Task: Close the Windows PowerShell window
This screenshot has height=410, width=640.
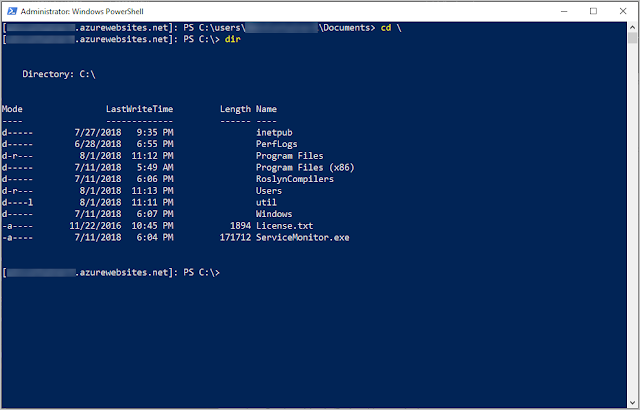Action: pos(622,11)
